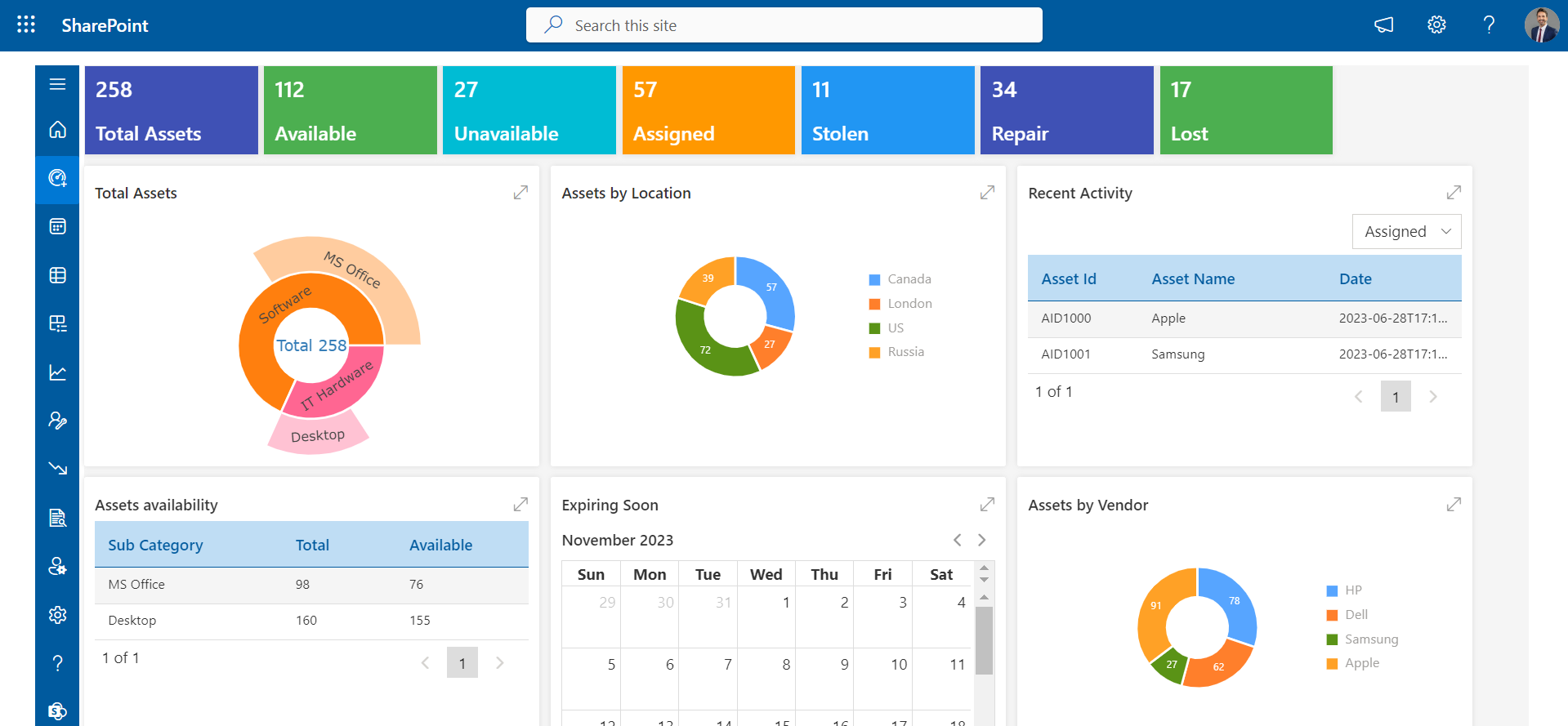1568x726 pixels.
Task: Open the line chart sidebar icon
Action: click(57, 372)
